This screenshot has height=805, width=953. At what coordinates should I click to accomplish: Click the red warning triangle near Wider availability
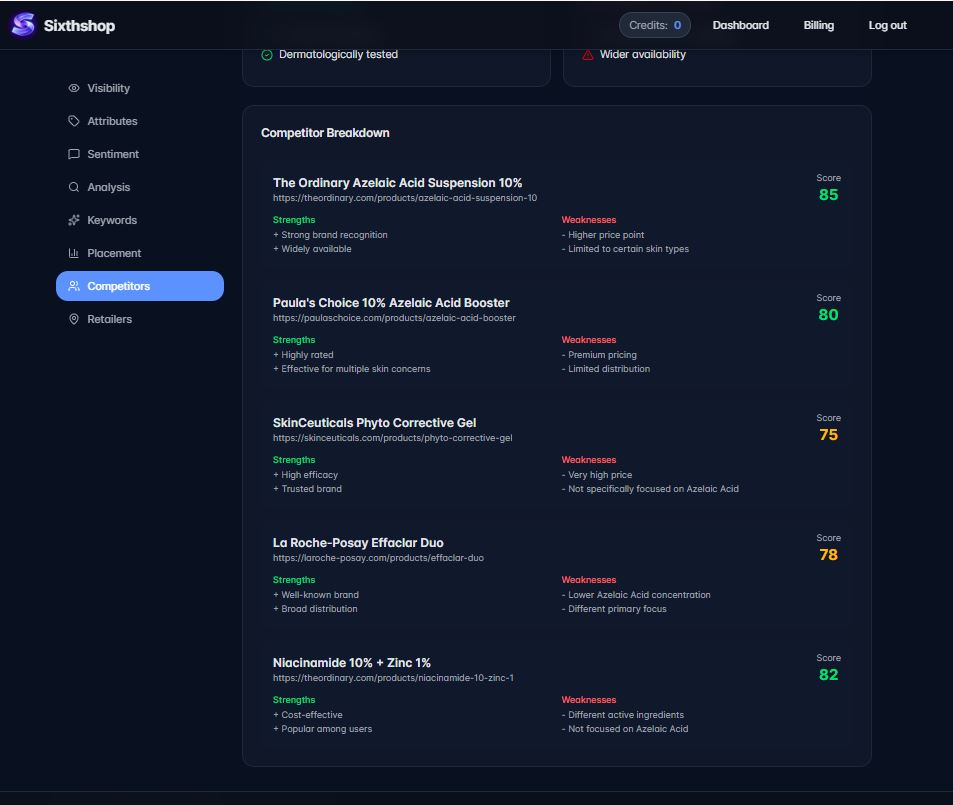click(586, 56)
